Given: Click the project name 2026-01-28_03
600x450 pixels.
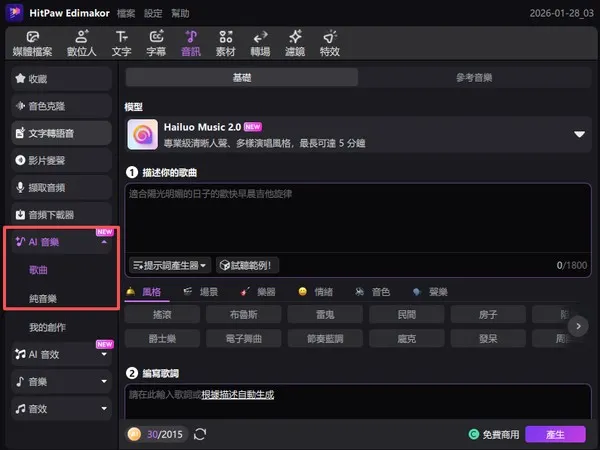Looking at the screenshot, I should [x=561, y=13].
